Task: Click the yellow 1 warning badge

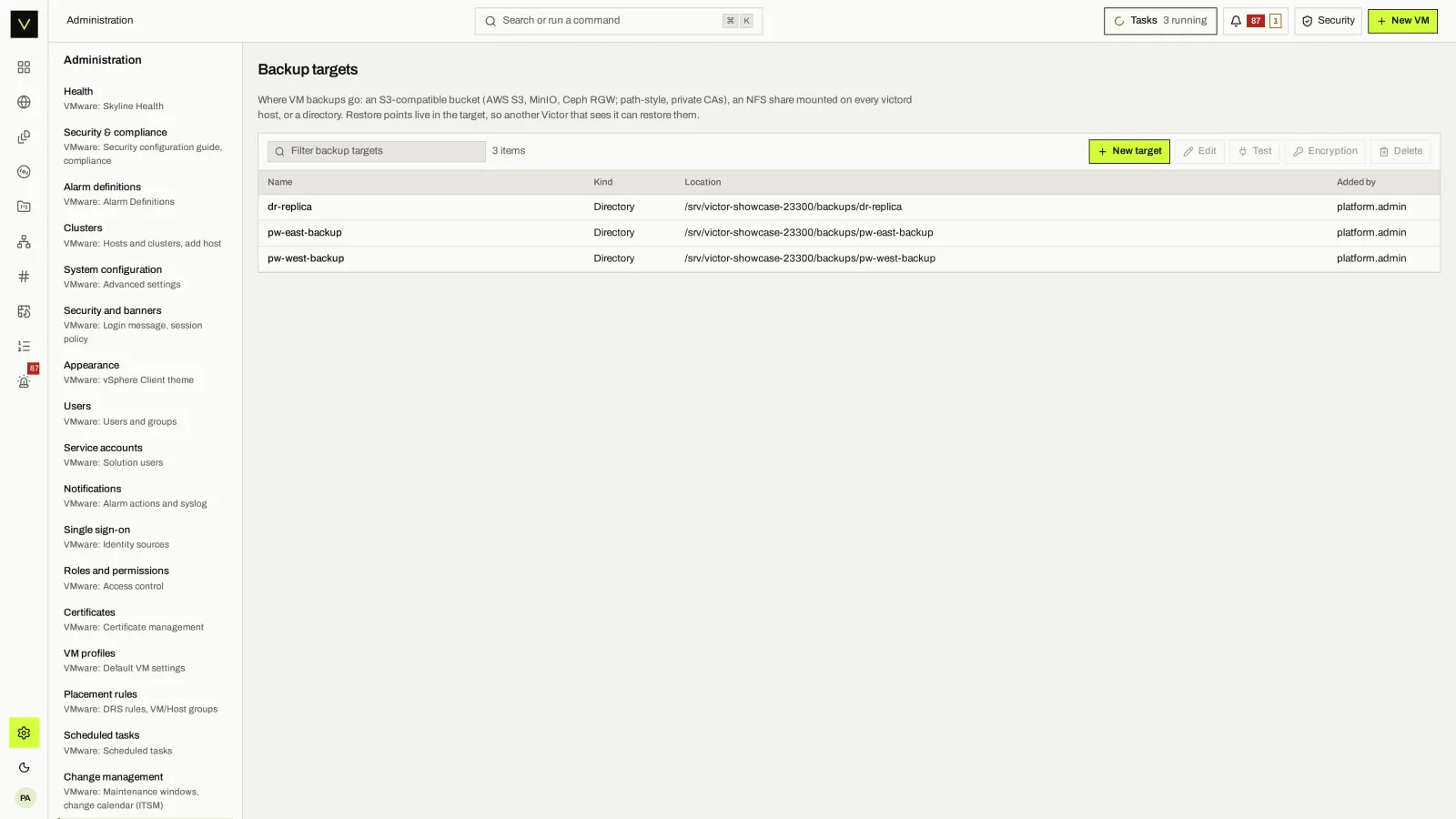Action: (x=1275, y=21)
